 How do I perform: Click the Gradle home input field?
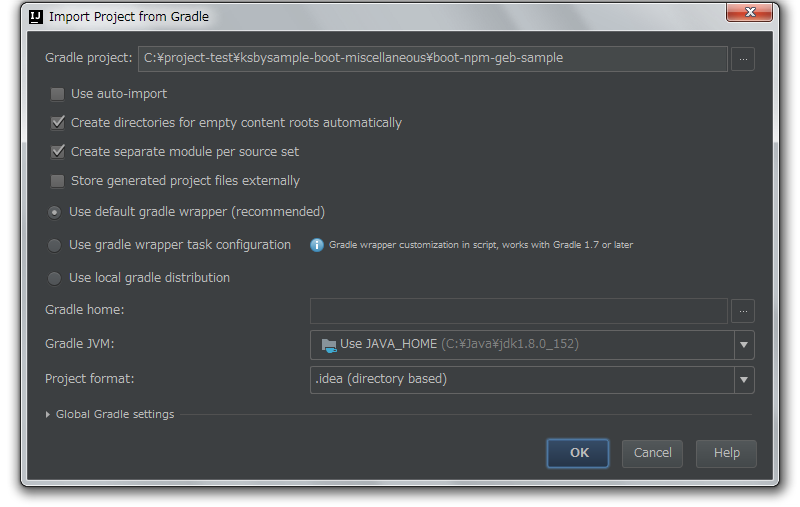pos(518,311)
